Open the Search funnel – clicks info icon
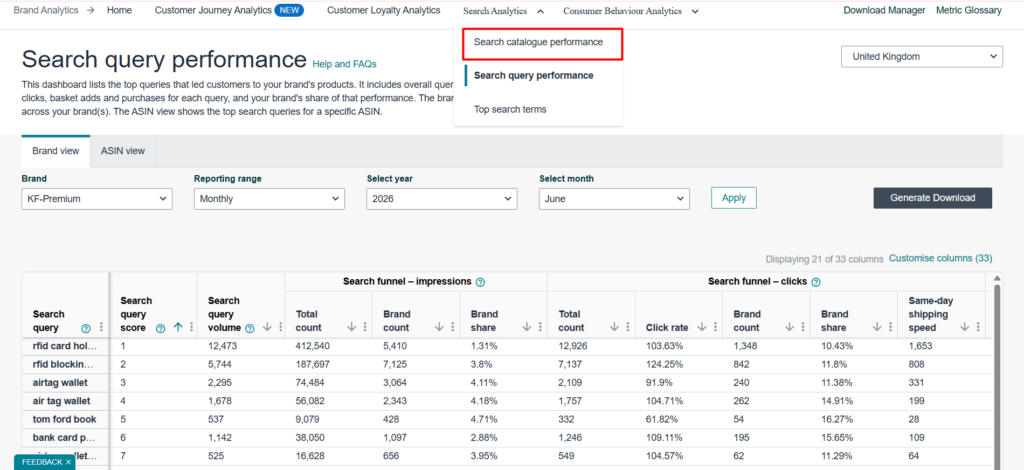Viewport: 1024px width, 470px height. [x=816, y=282]
